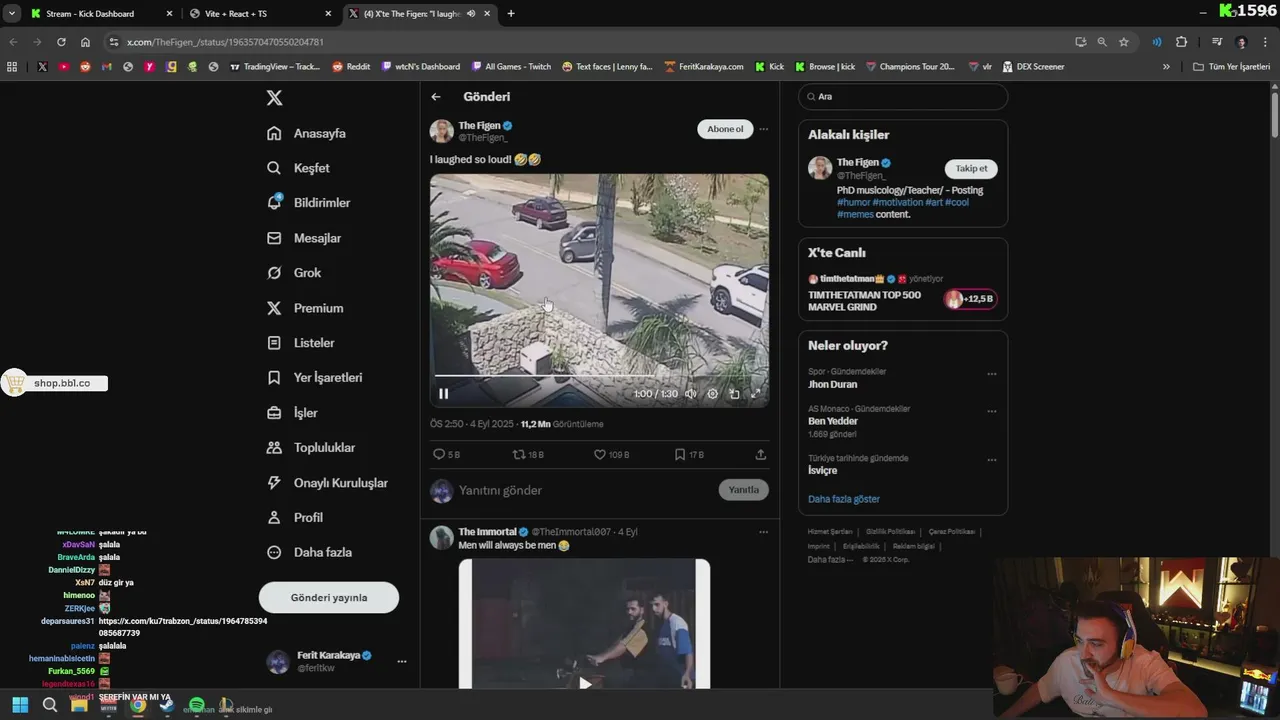Viewport: 1280px width, 720px height.
Task: Open Windows taskbar search
Action: 50,705
